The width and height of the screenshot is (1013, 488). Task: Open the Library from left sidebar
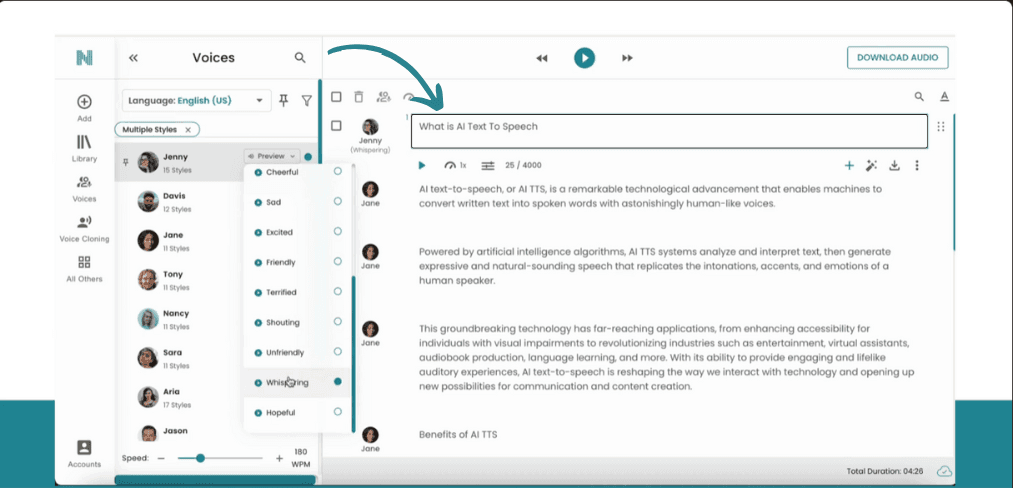(84, 148)
